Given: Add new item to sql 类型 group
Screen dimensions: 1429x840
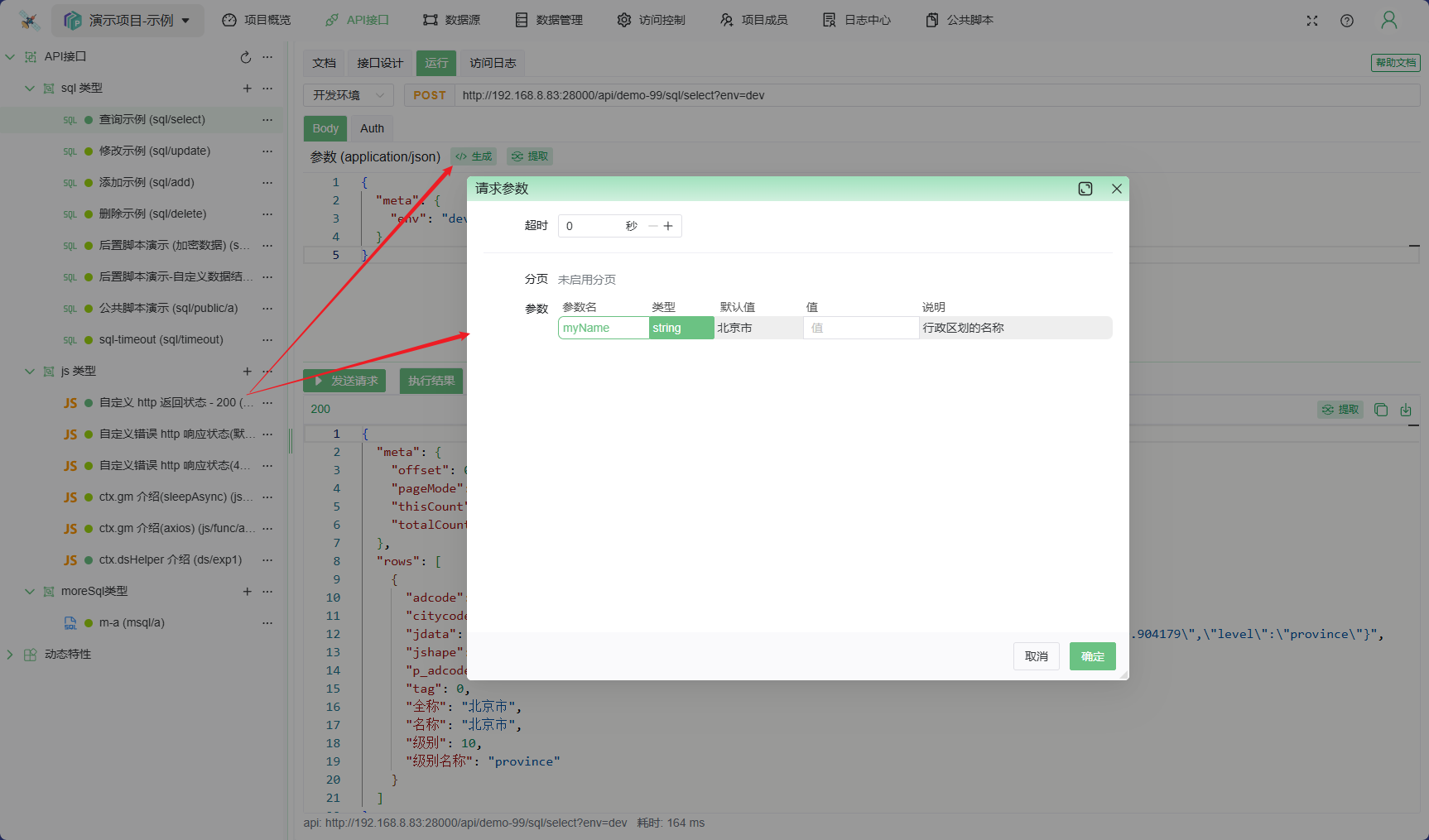Looking at the screenshot, I should point(247,89).
